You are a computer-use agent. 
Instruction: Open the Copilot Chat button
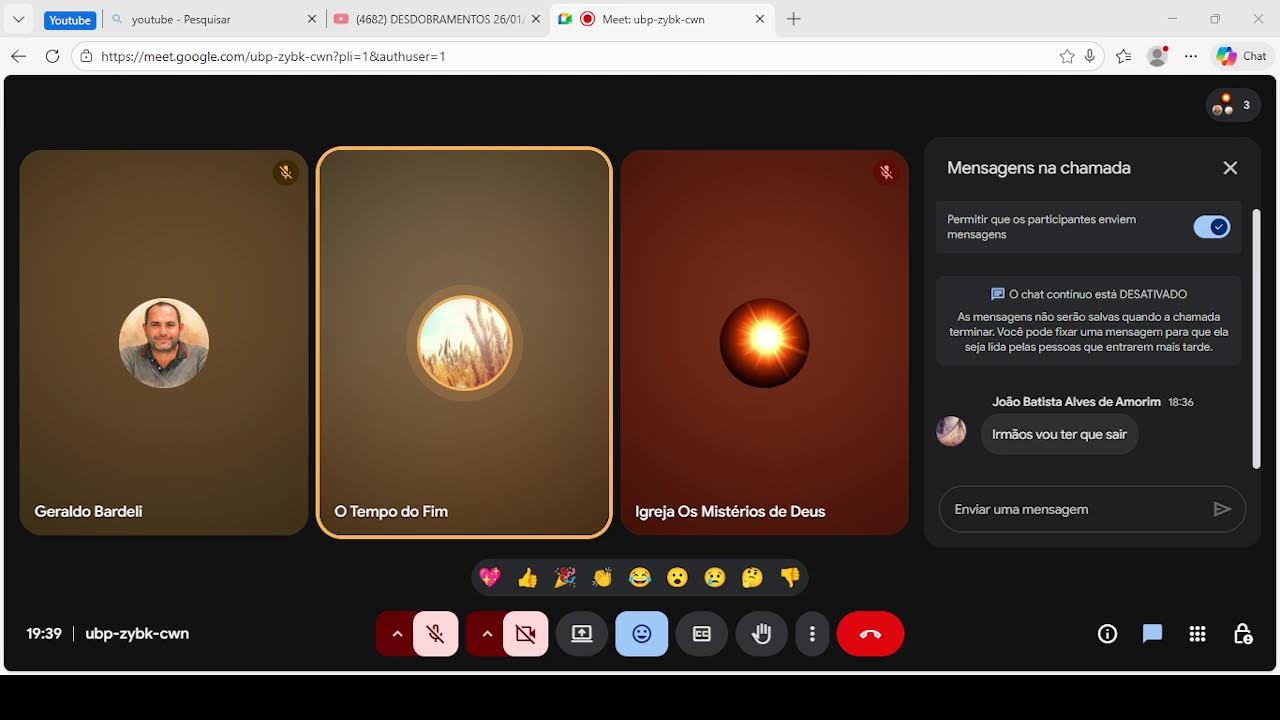(1241, 56)
